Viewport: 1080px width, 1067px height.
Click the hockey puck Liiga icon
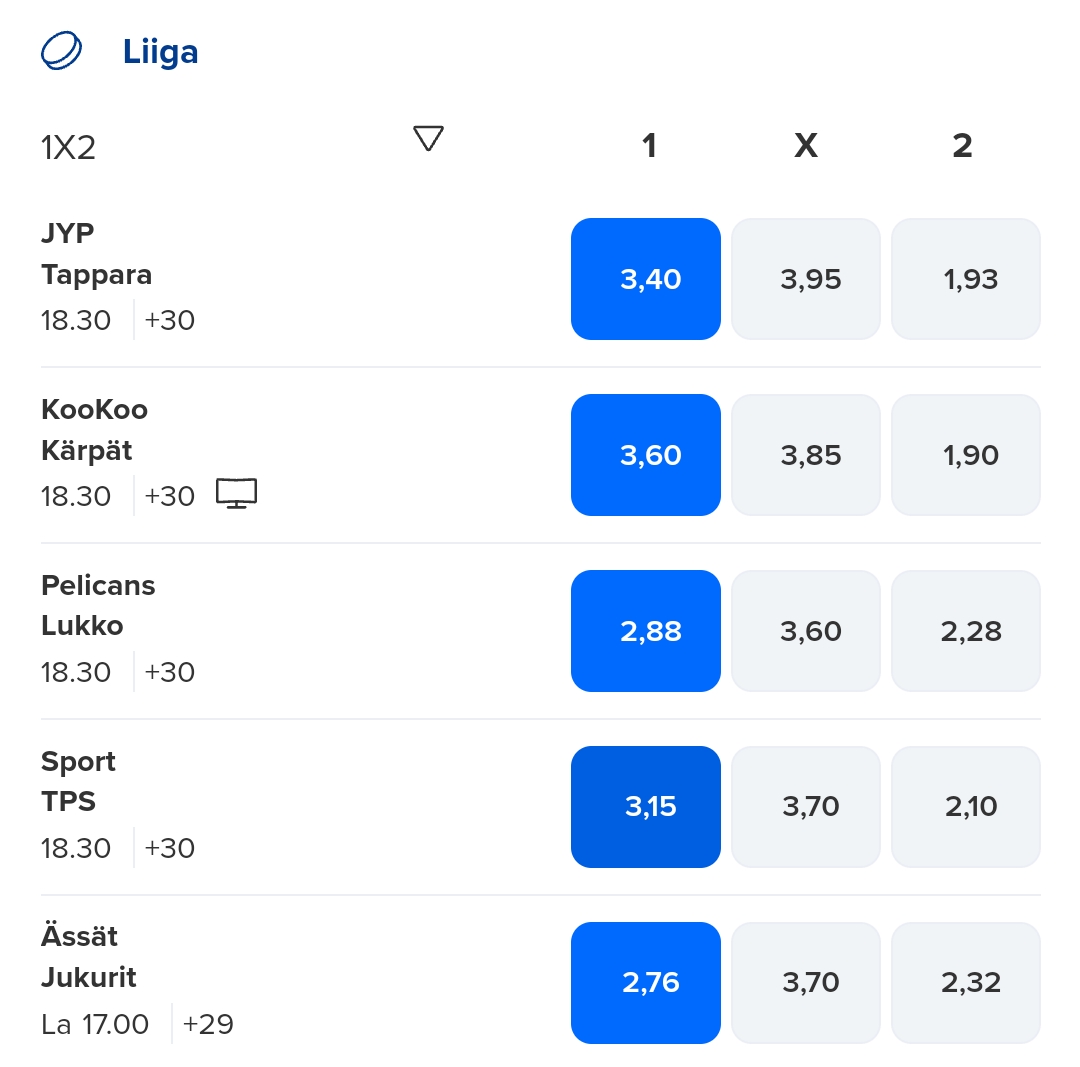pyautogui.click(x=62, y=51)
